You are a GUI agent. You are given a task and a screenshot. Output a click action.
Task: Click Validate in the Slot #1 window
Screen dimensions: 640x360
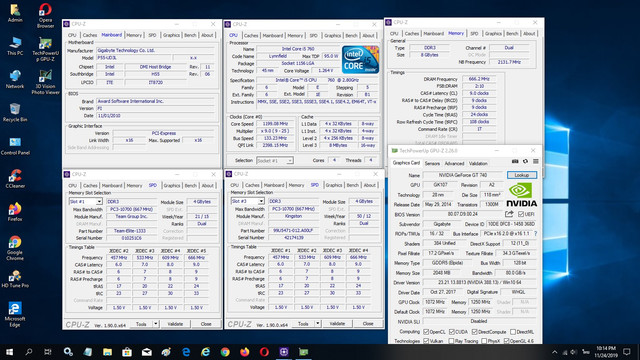(x=175, y=324)
